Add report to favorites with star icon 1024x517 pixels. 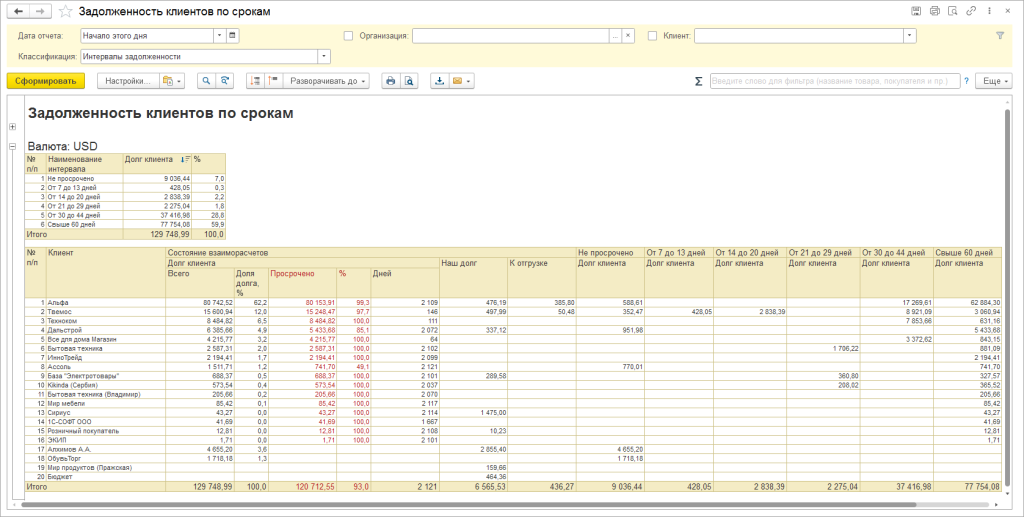click(x=65, y=12)
